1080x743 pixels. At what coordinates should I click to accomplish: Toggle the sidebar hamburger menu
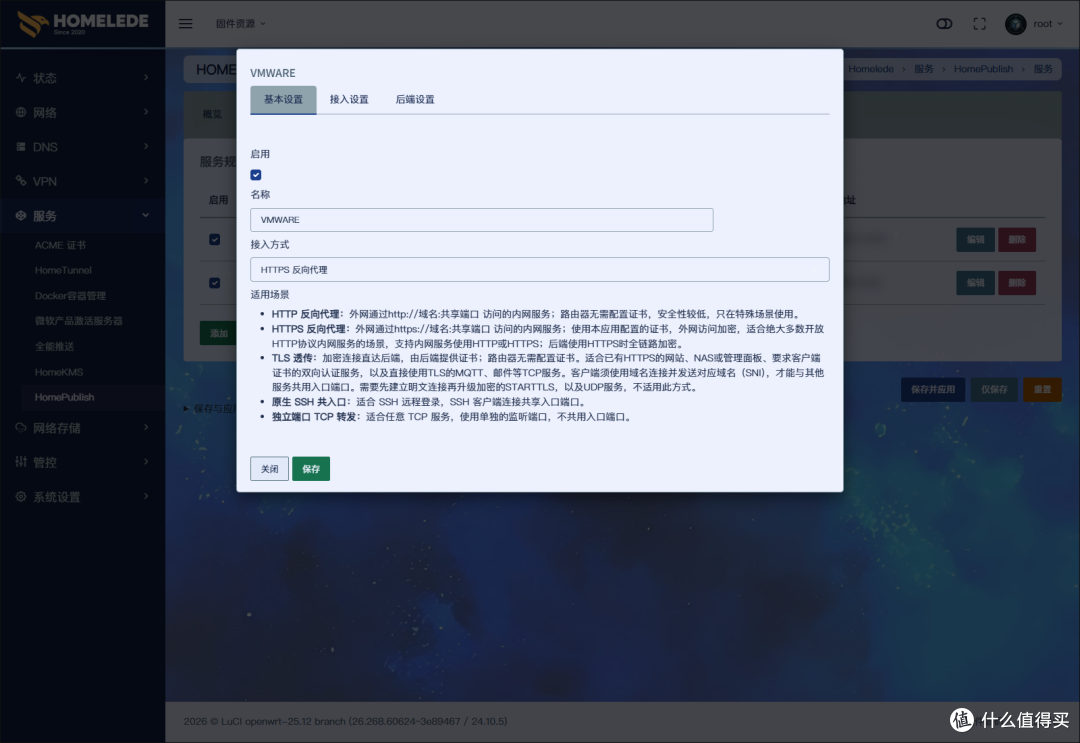[185, 23]
